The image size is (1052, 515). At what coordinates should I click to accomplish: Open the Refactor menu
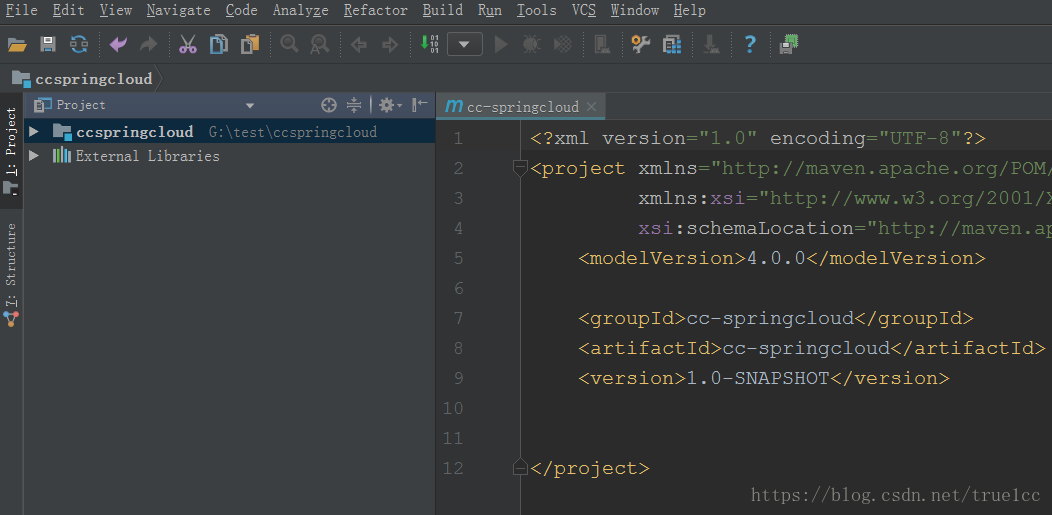(376, 10)
